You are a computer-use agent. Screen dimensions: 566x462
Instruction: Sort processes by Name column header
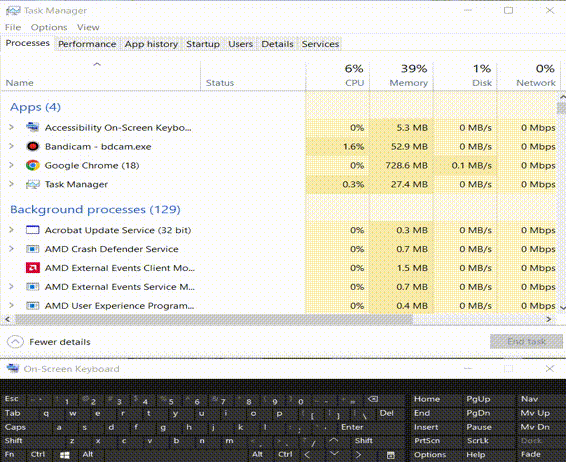click(101, 75)
